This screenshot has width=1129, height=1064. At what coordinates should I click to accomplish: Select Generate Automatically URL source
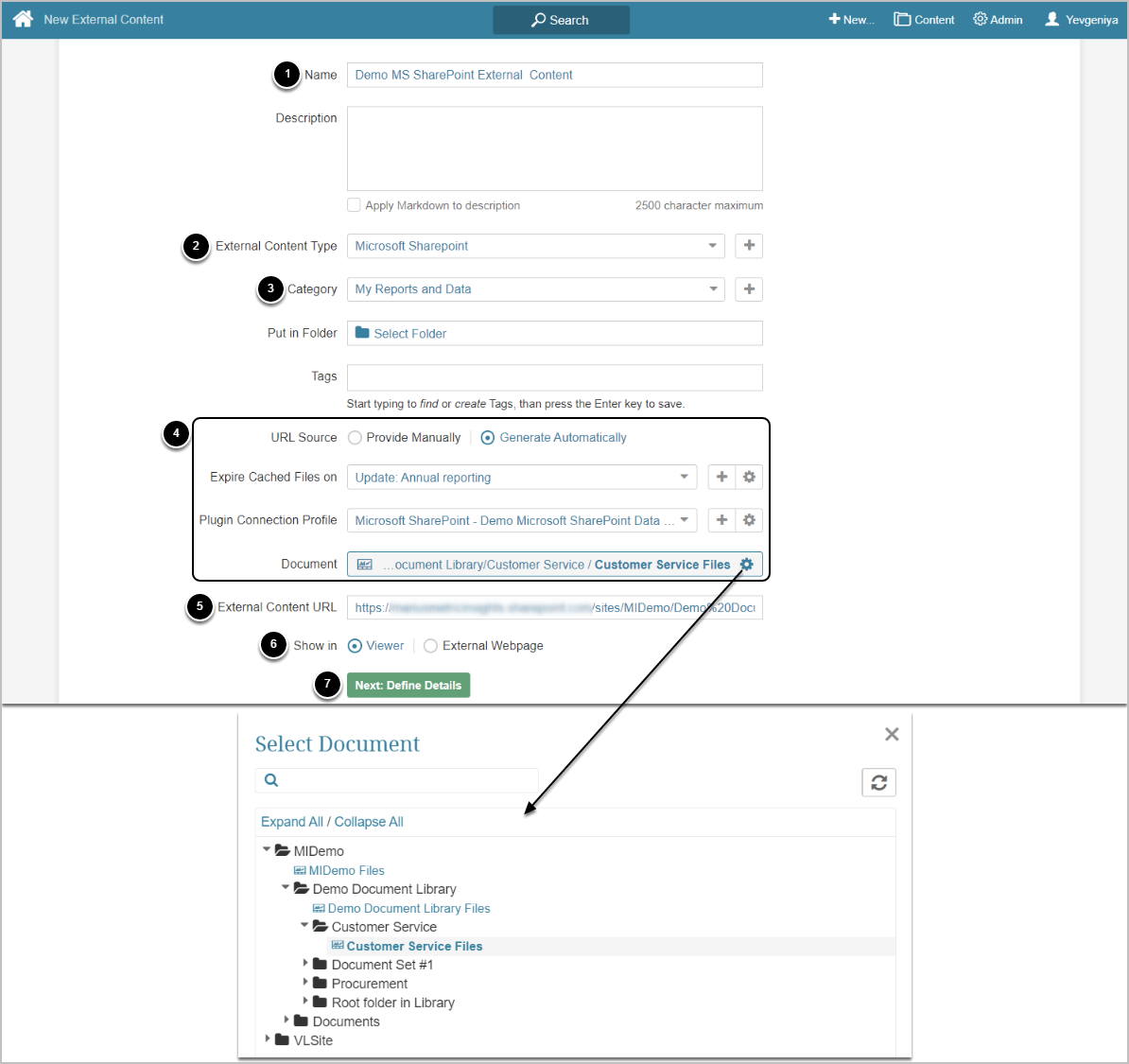(488, 438)
